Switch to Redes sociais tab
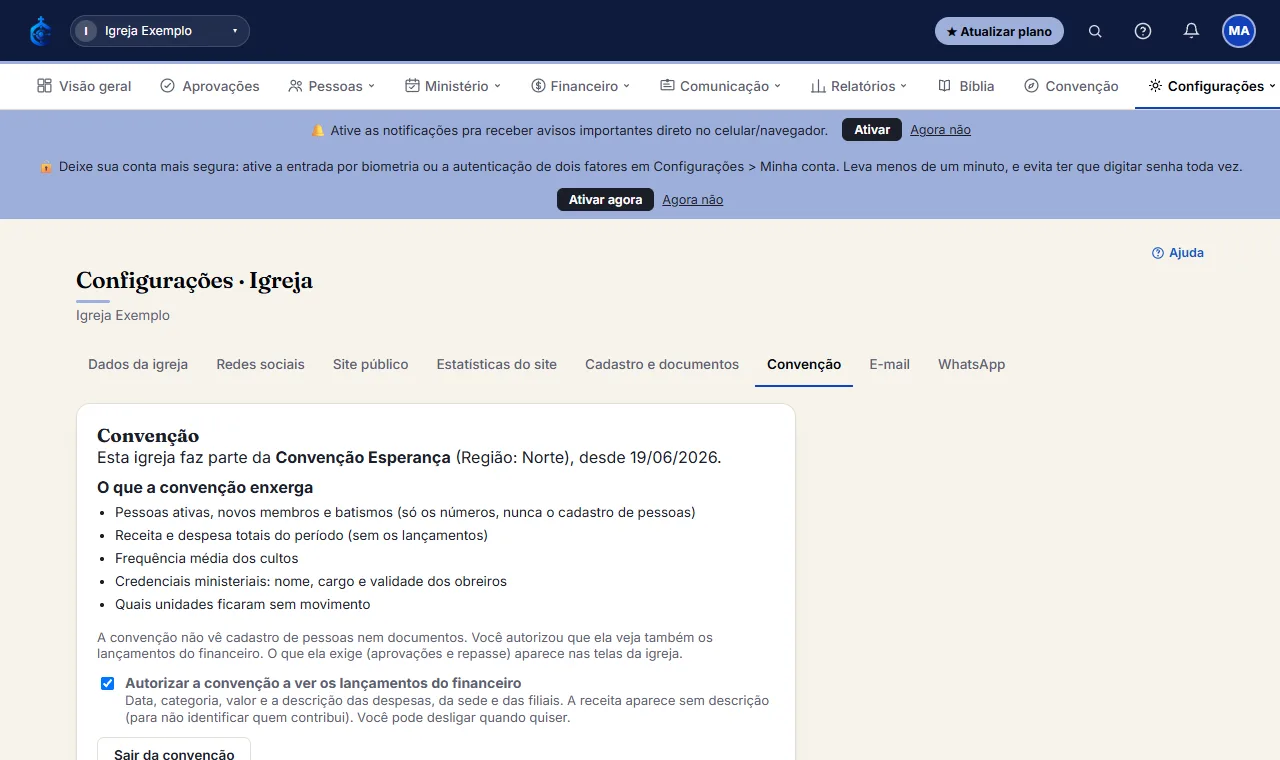The width and height of the screenshot is (1280, 760). (260, 364)
